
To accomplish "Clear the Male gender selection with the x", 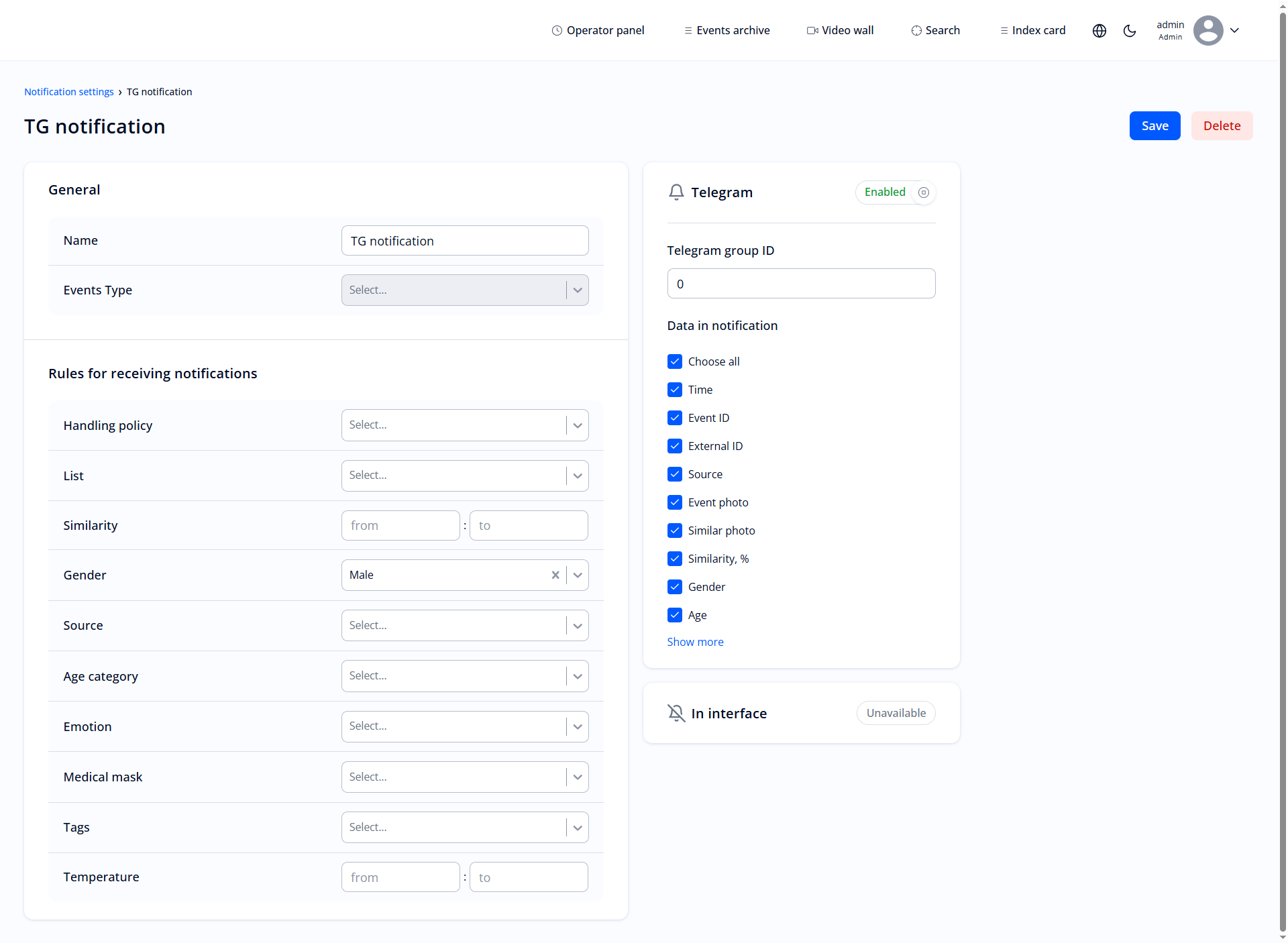I will click(555, 575).
